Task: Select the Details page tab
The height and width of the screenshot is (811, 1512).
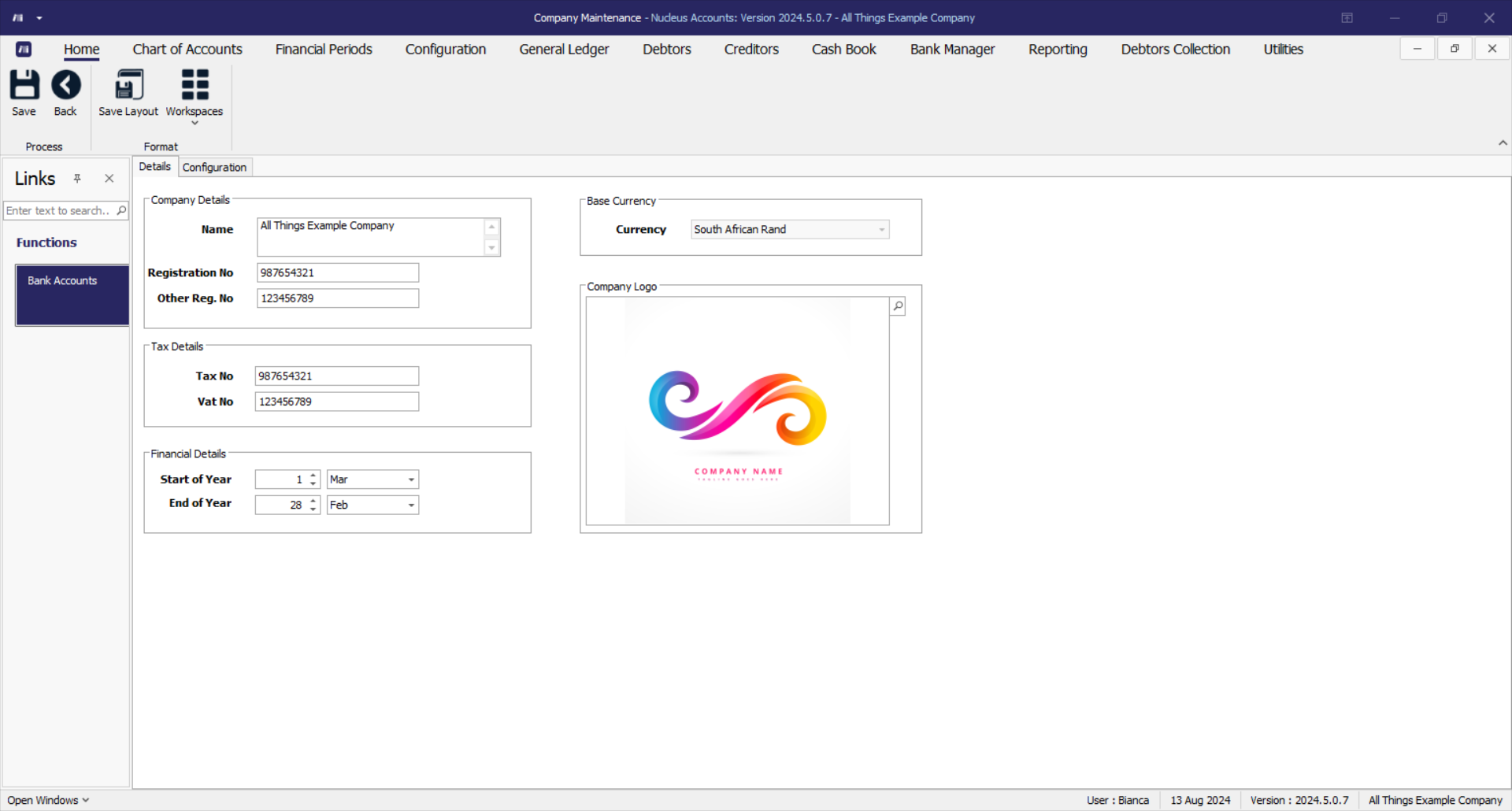Action: (155, 167)
